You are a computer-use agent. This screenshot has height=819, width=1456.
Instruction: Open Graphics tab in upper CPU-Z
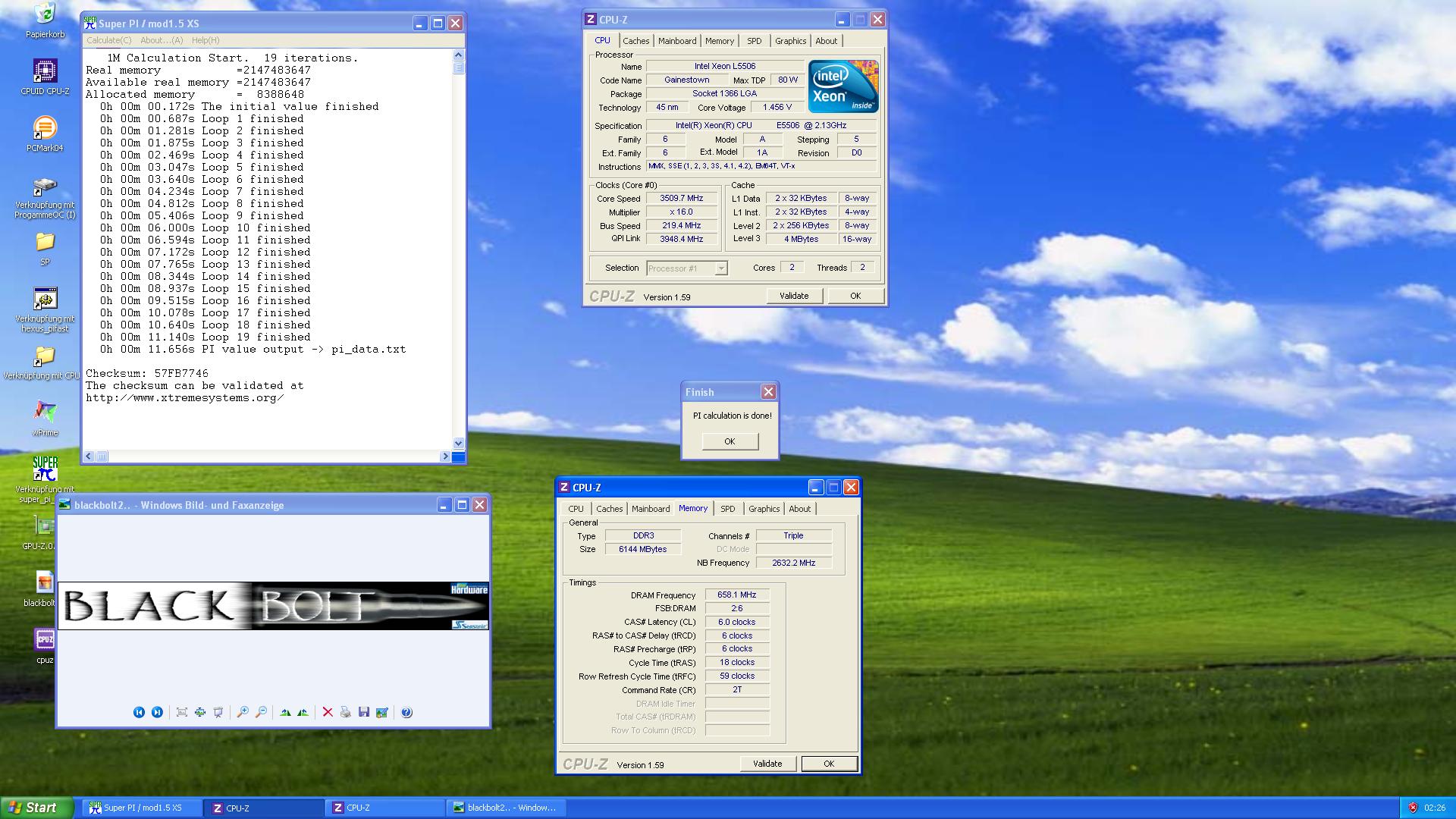pyautogui.click(x=790, y=41)
